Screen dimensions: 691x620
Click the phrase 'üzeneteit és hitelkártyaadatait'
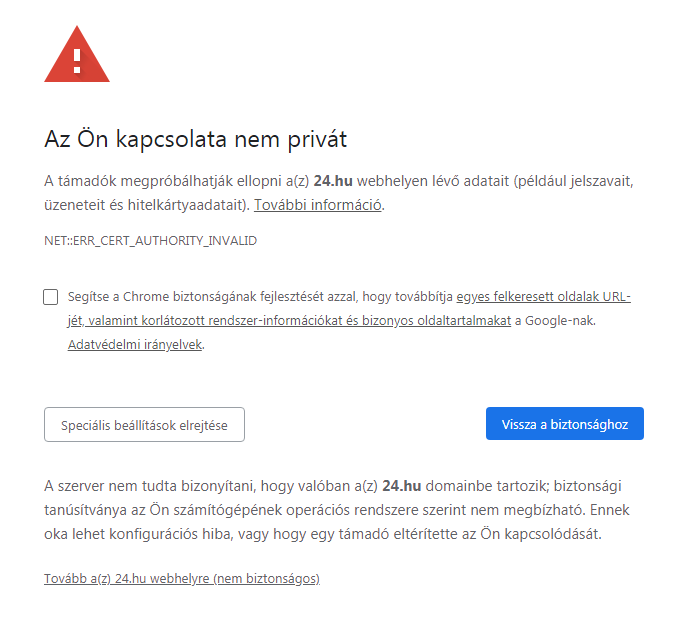(x=144, y=205)
